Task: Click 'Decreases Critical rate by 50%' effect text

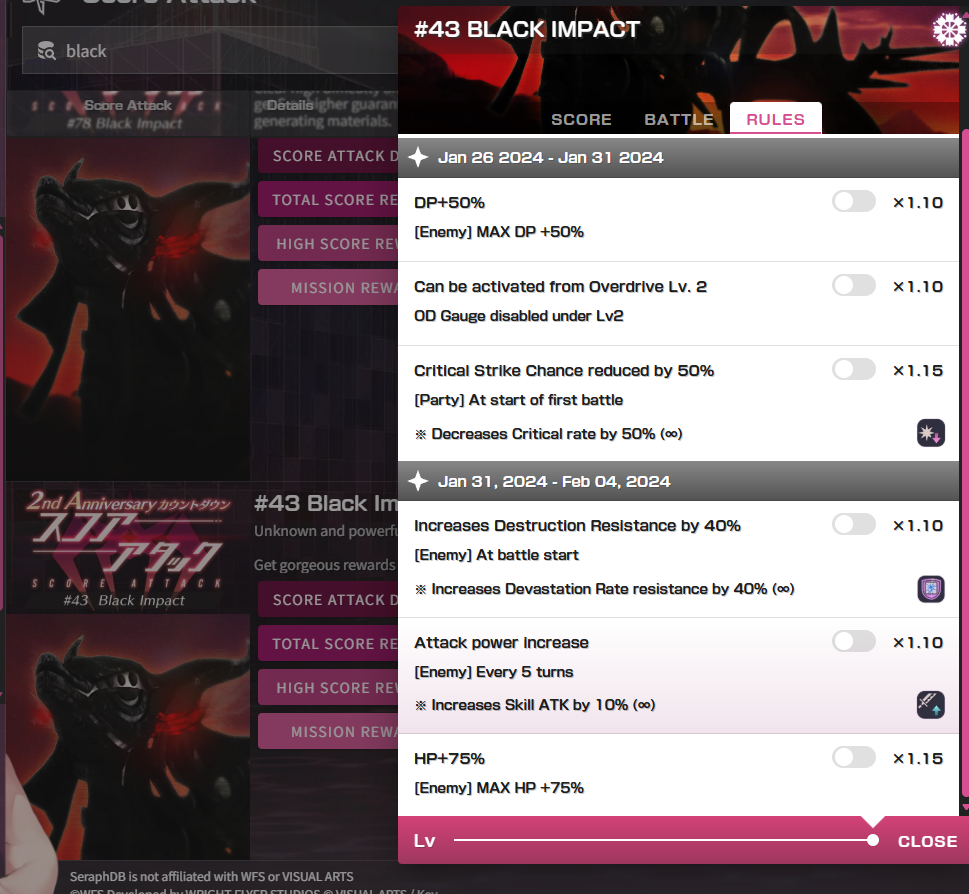Action: [x=556, y=434]
